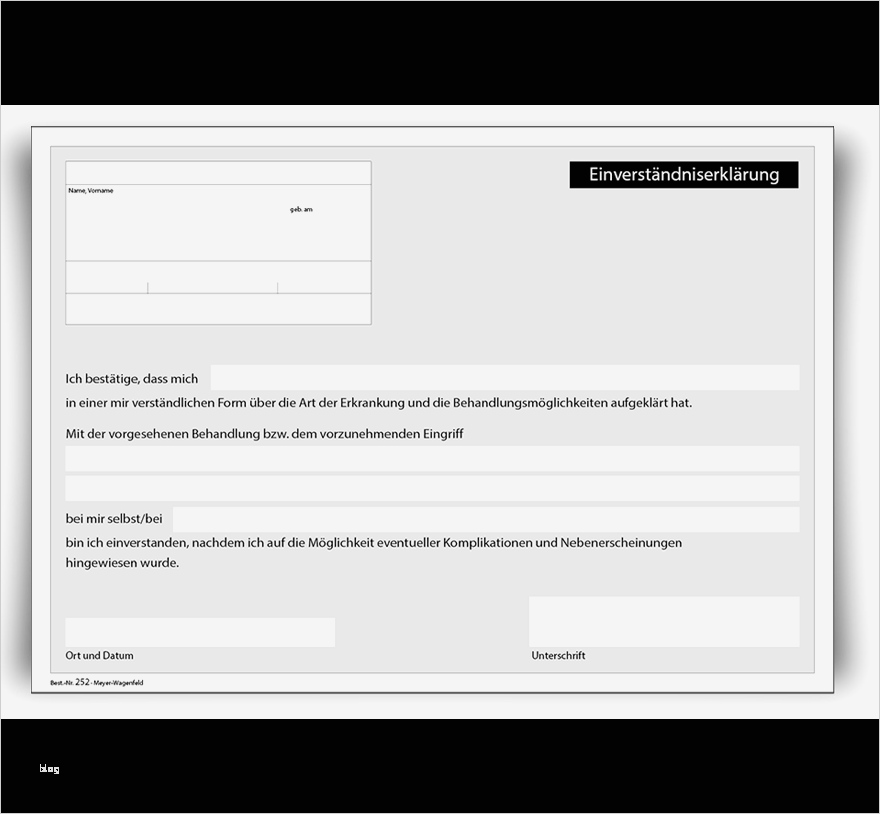Click the bin ich einverstanden paragraph
Screen dimensions: 880x814
coord(373,542)
